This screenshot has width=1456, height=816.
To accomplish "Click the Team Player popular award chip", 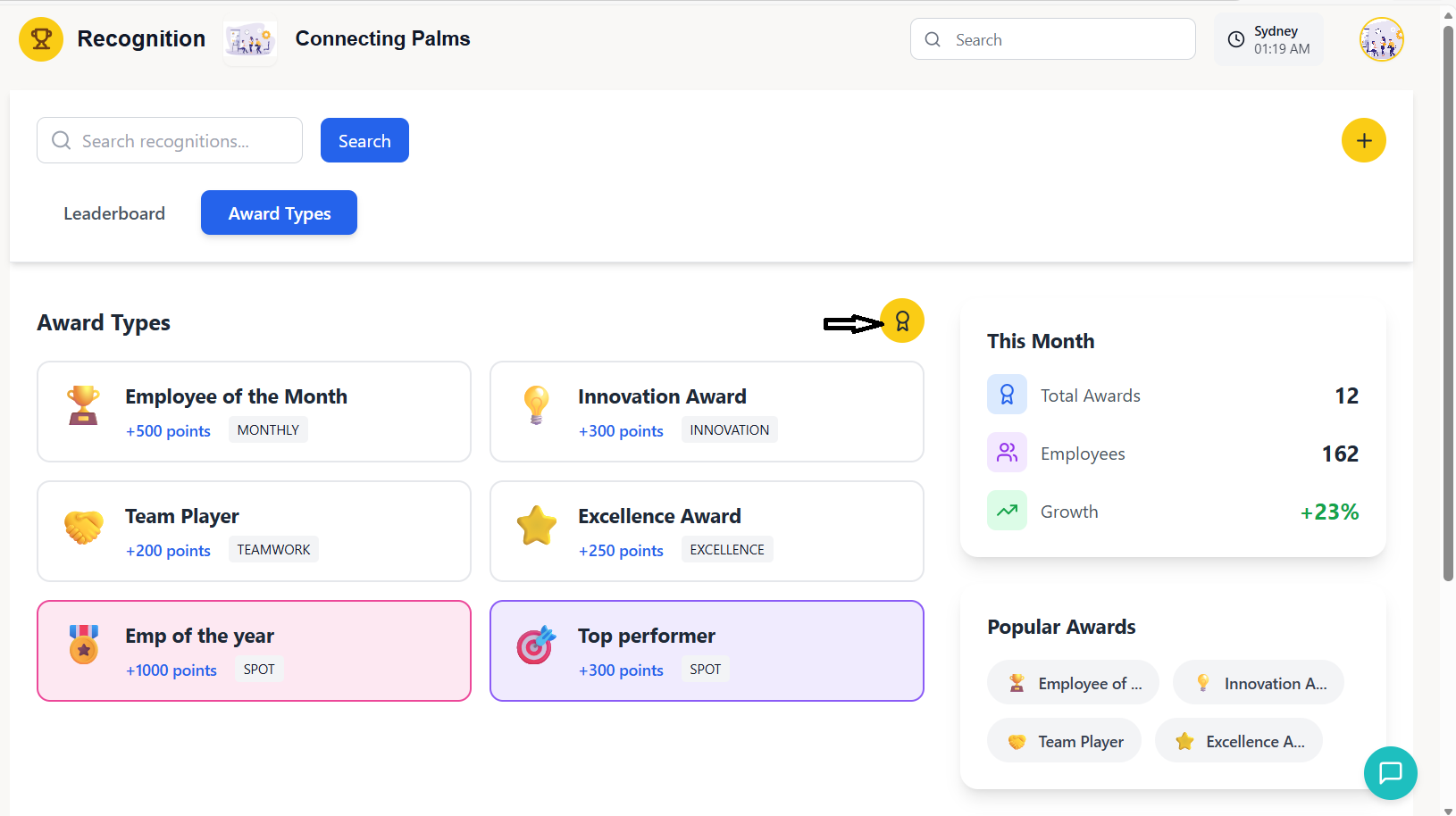I will click(x=1064, y=741).
